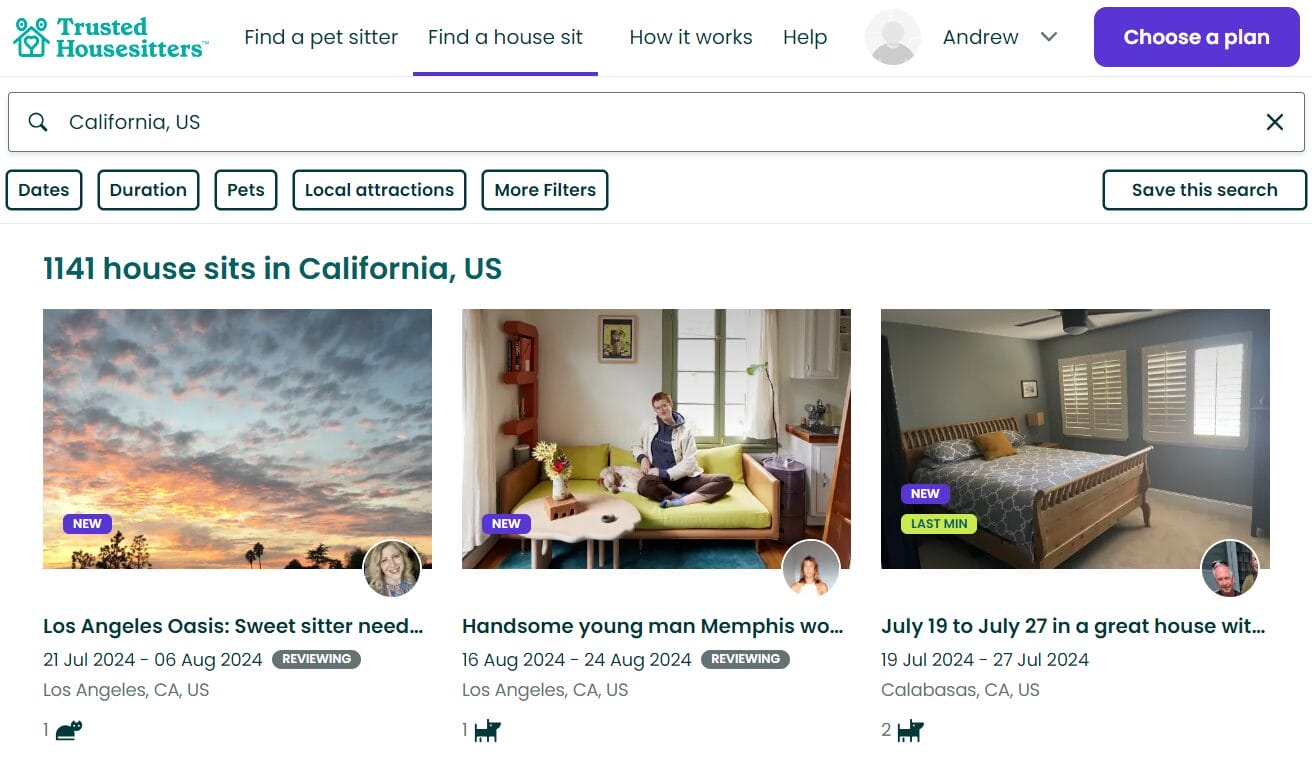
Task: Click the search magnifying glass icon
Action: pos(37,122)
